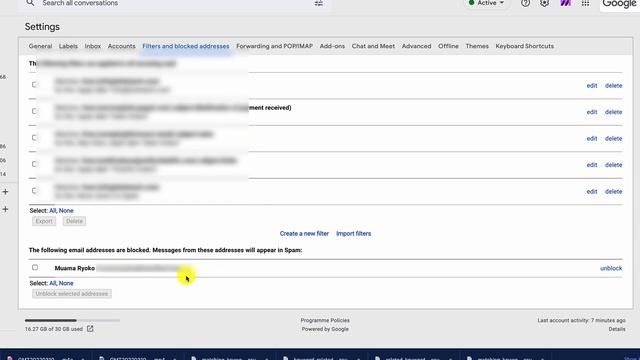The height and width of the screenshot is (360, 640).
Task: Switch to the Themes tab
Action: click(x=477, y=46)
